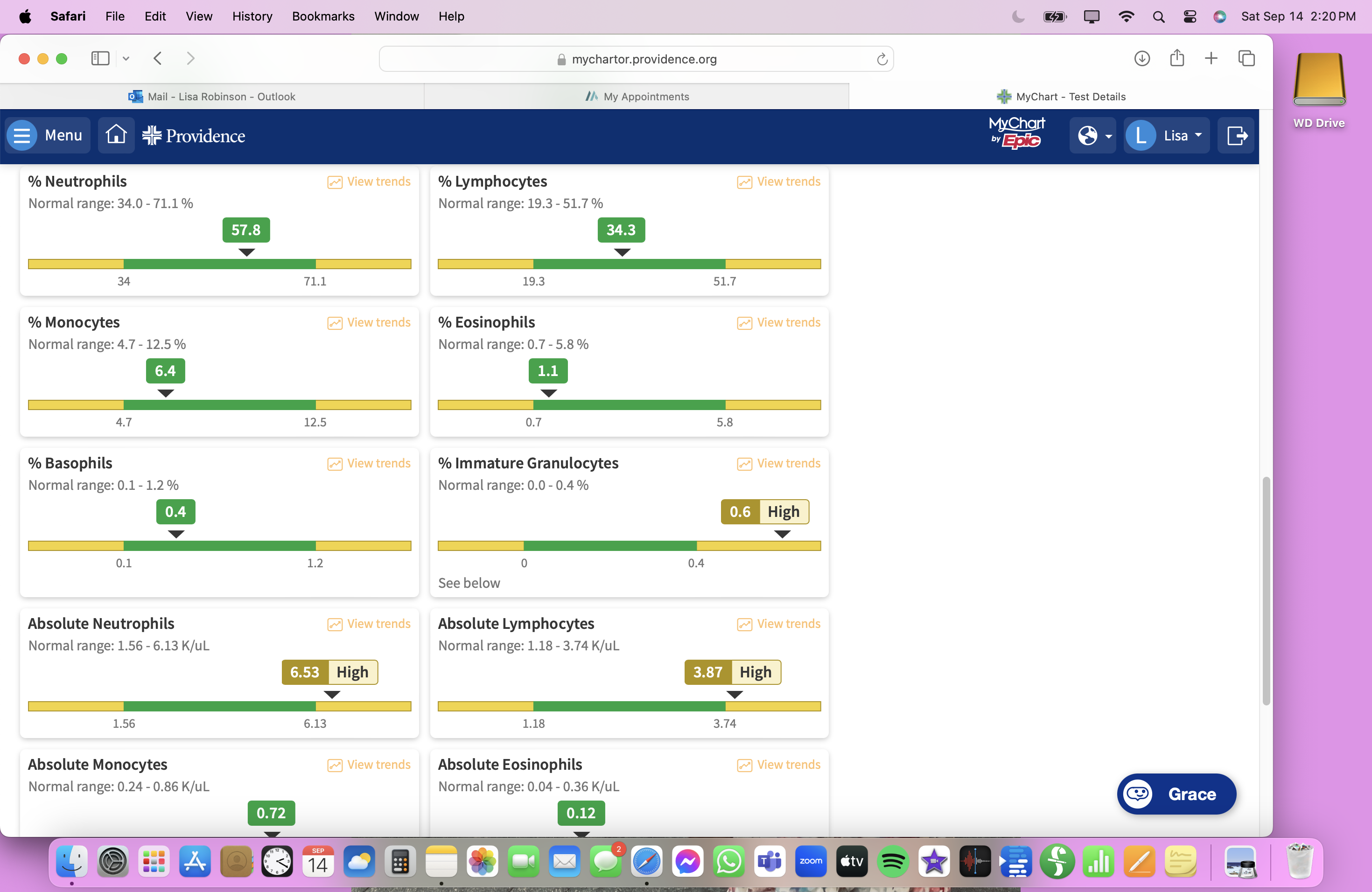The height and width of the screenshot is (892, 1372).
Task: Click Safari's share icon
Action: pyautogui.click(x=1176, y=58)
